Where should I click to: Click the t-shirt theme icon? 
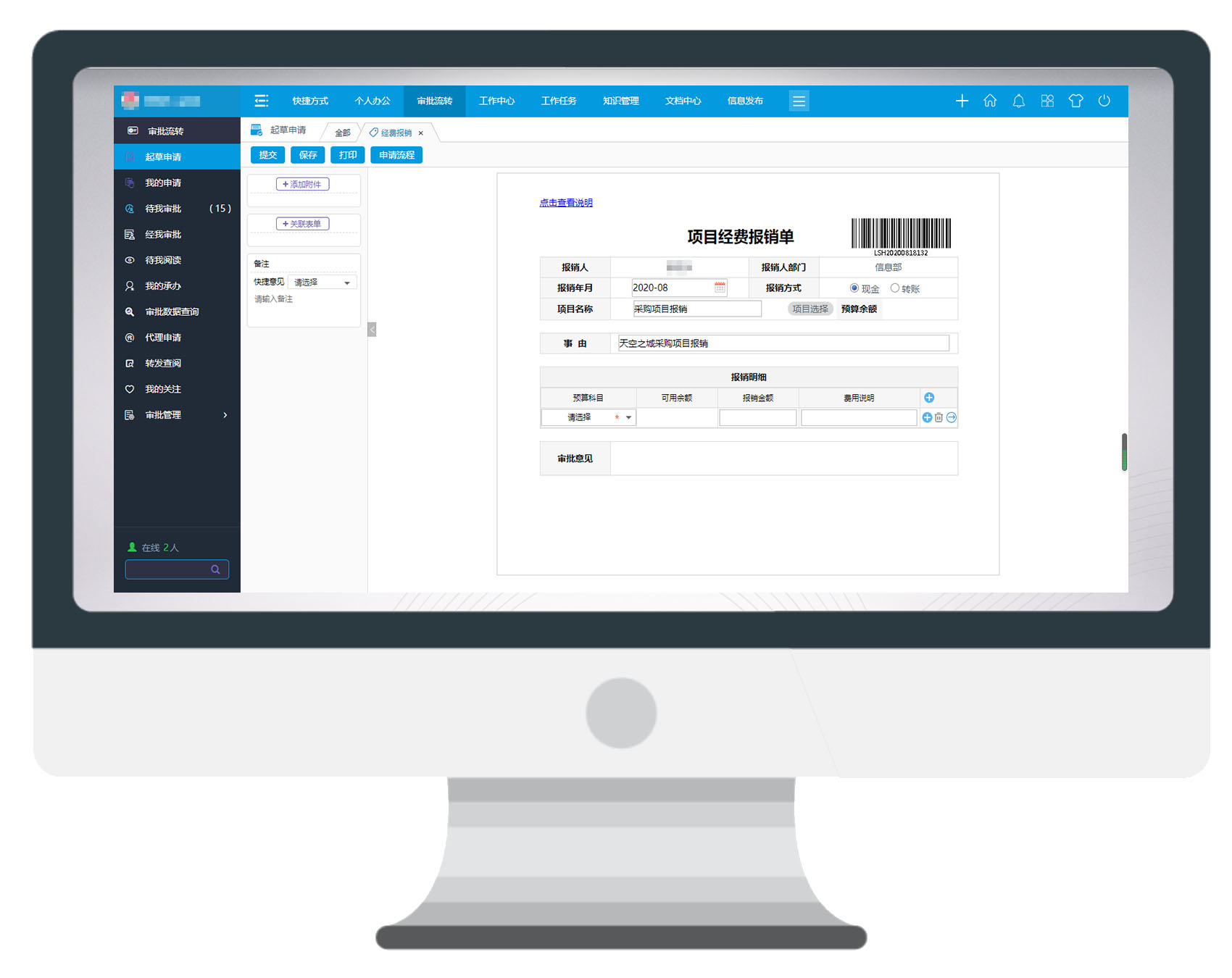(x=1075, y=101)
